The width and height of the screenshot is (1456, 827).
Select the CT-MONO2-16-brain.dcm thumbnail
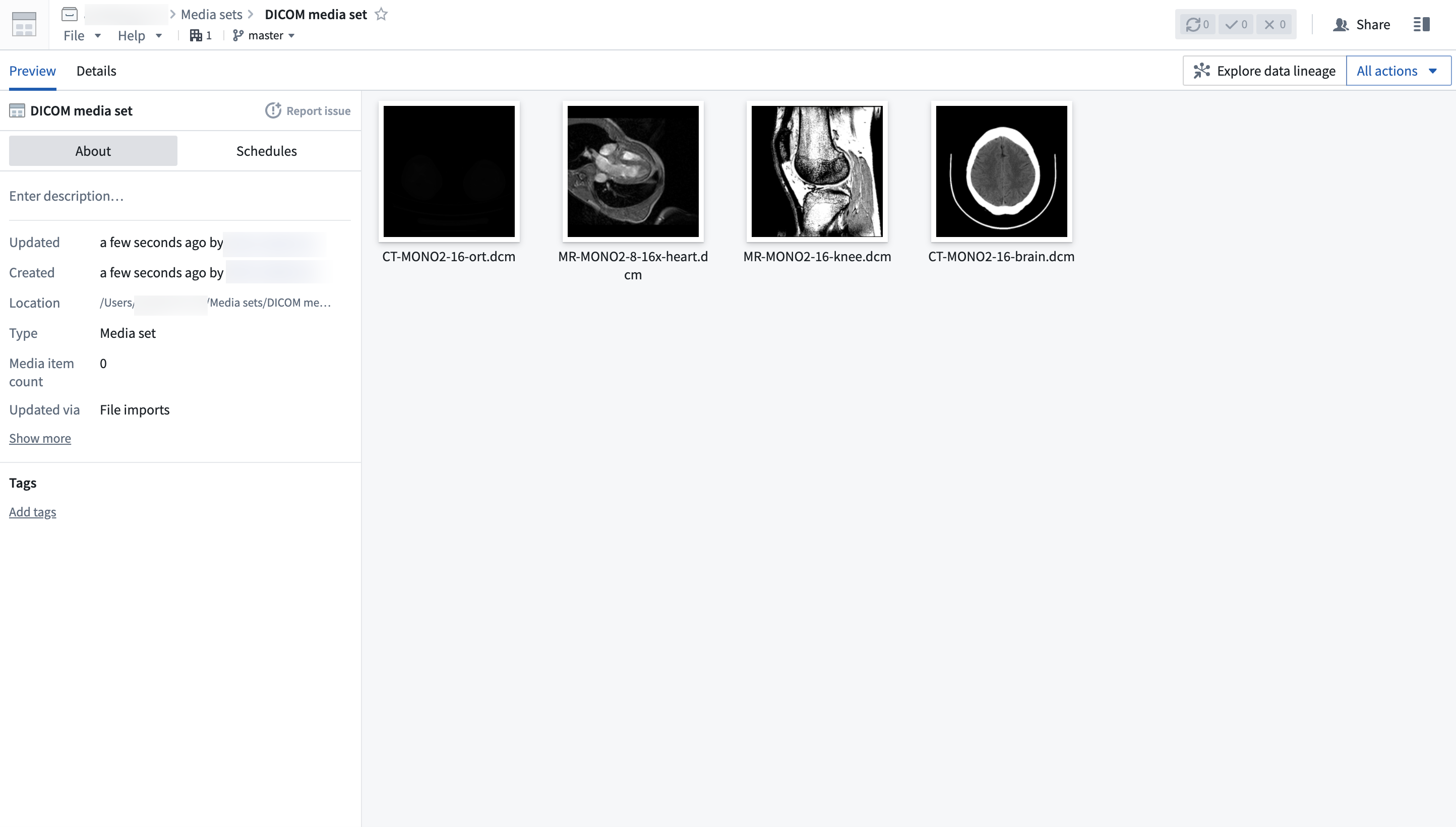(x=1001, y=171)
